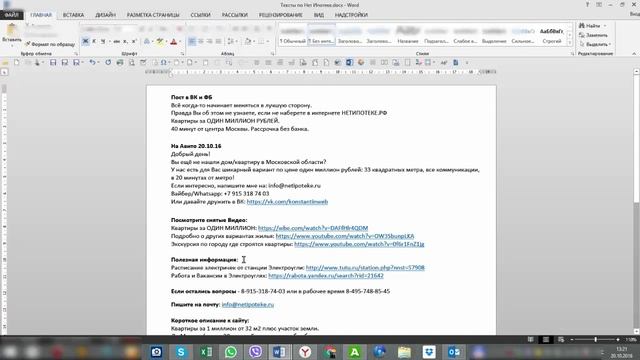The image size is (640, 360).
Task: Click info@netipoteke.ru email link
Action: coord(248,304)
